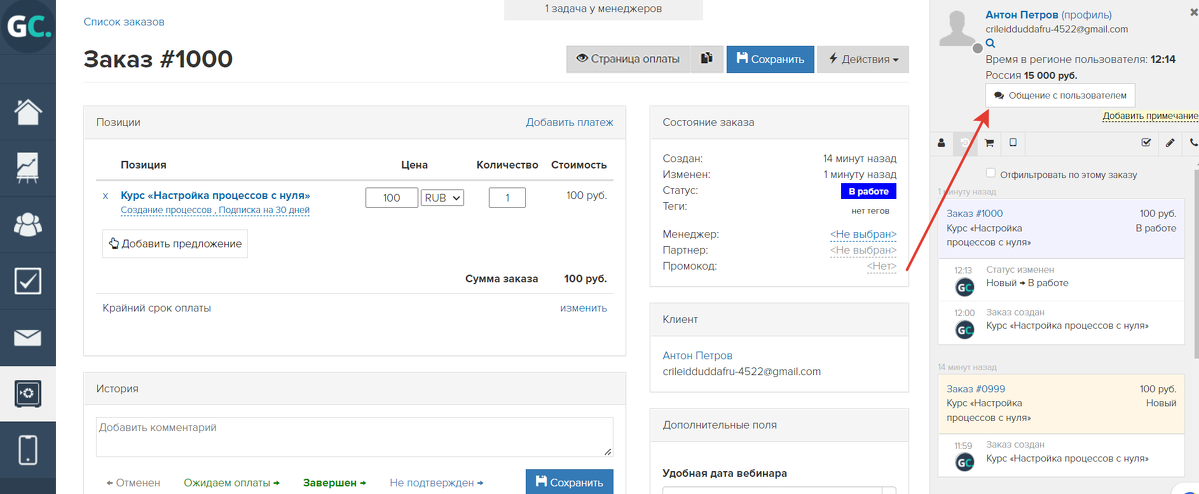Click 'изменить' payment deadline link
The height and width of the screenshot is (494, 1199).
583,308
